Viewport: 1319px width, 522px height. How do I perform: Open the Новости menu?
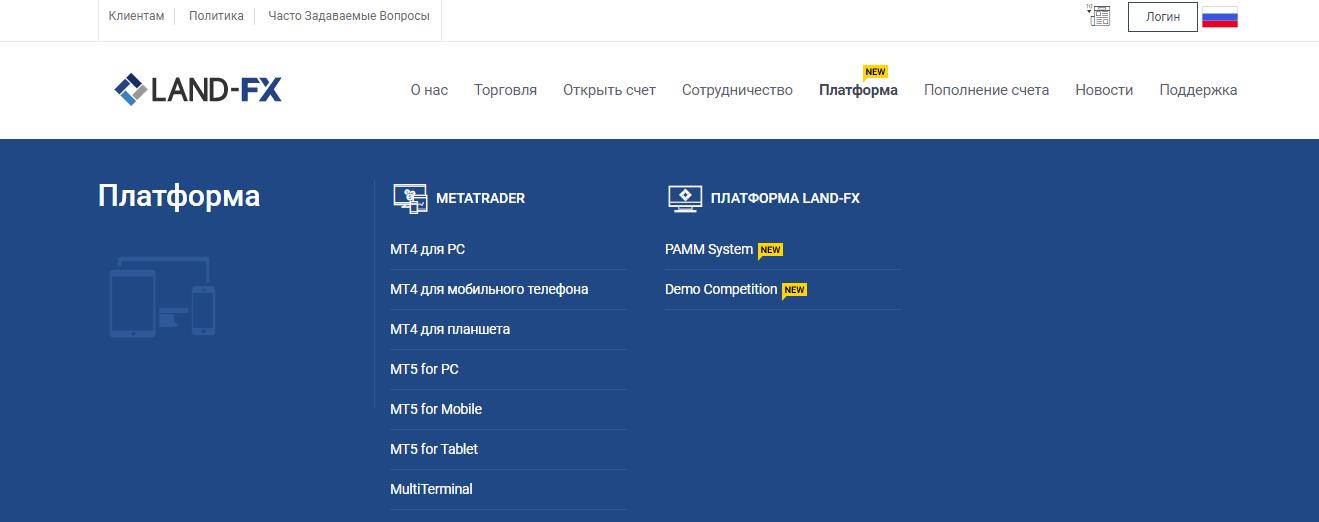point(1104,90)
